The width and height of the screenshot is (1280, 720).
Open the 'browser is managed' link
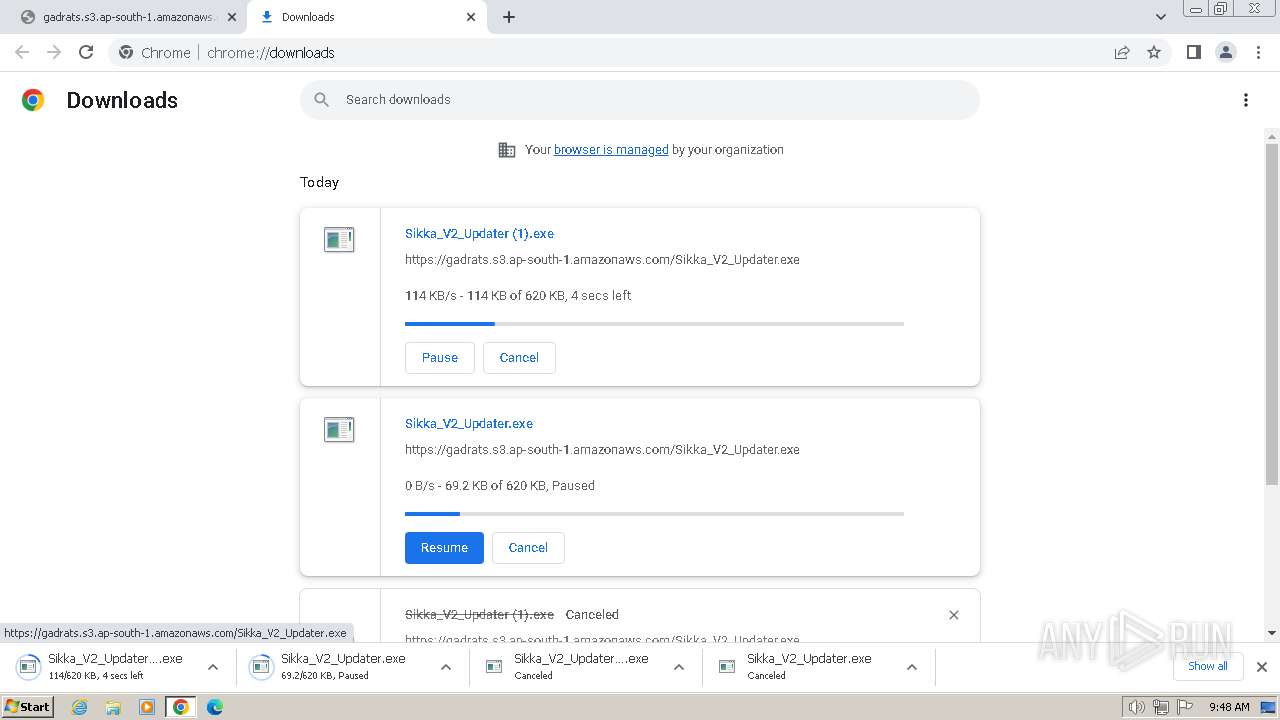click(x=611, y=150)
